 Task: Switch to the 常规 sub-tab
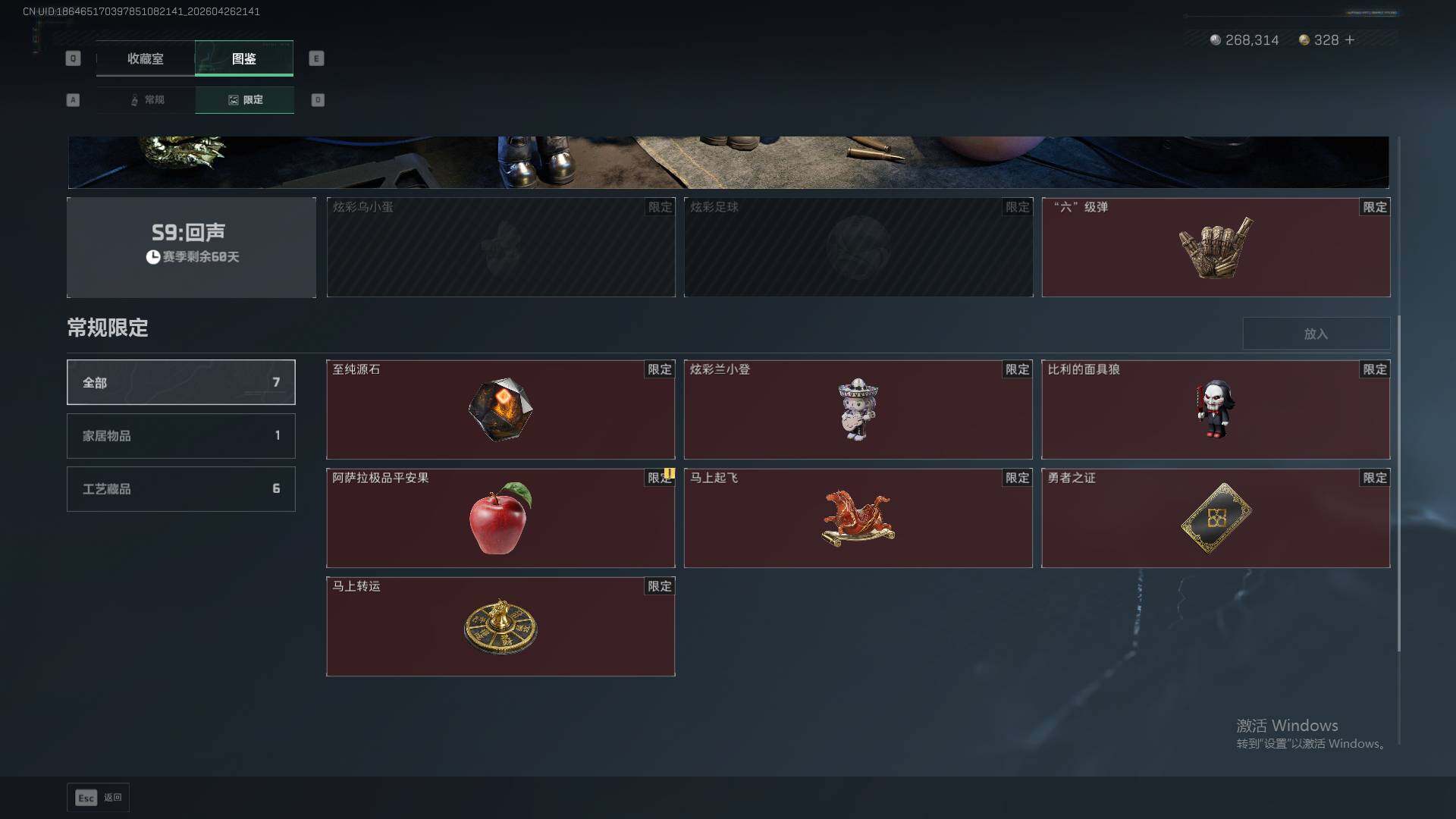[x=146, y=100]
